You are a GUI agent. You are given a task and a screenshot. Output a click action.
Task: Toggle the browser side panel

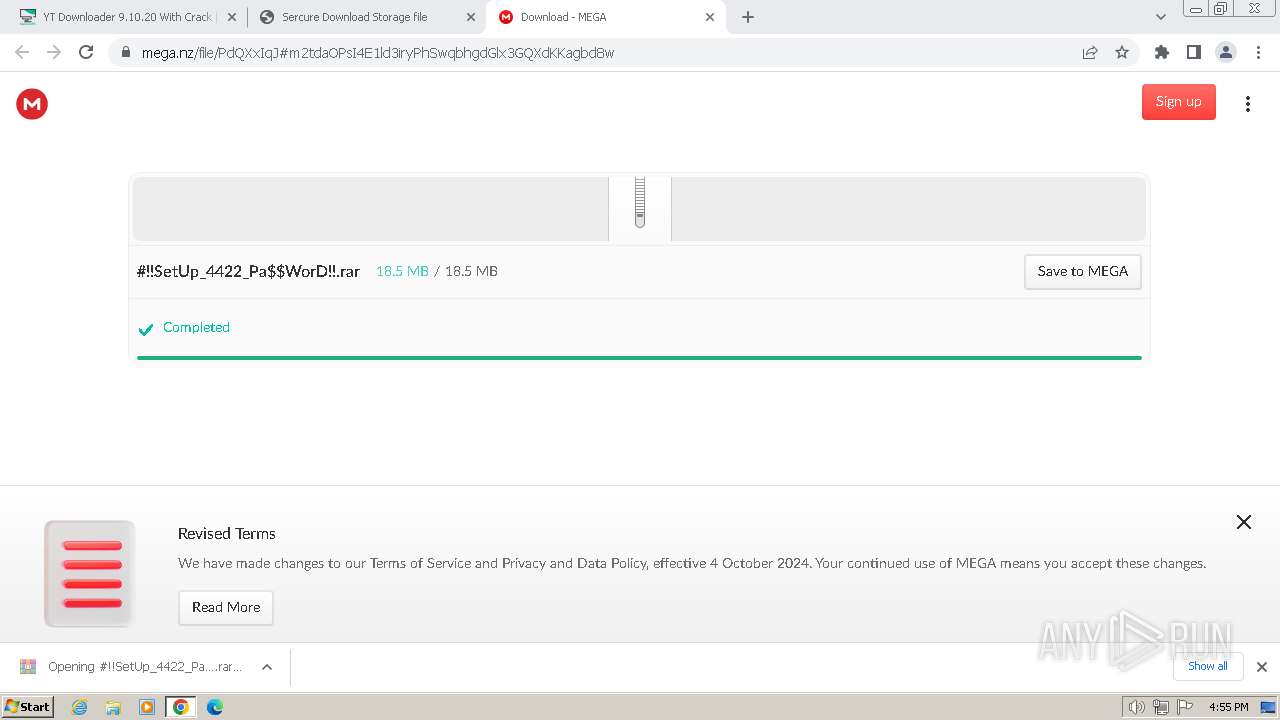[1193, 52]
